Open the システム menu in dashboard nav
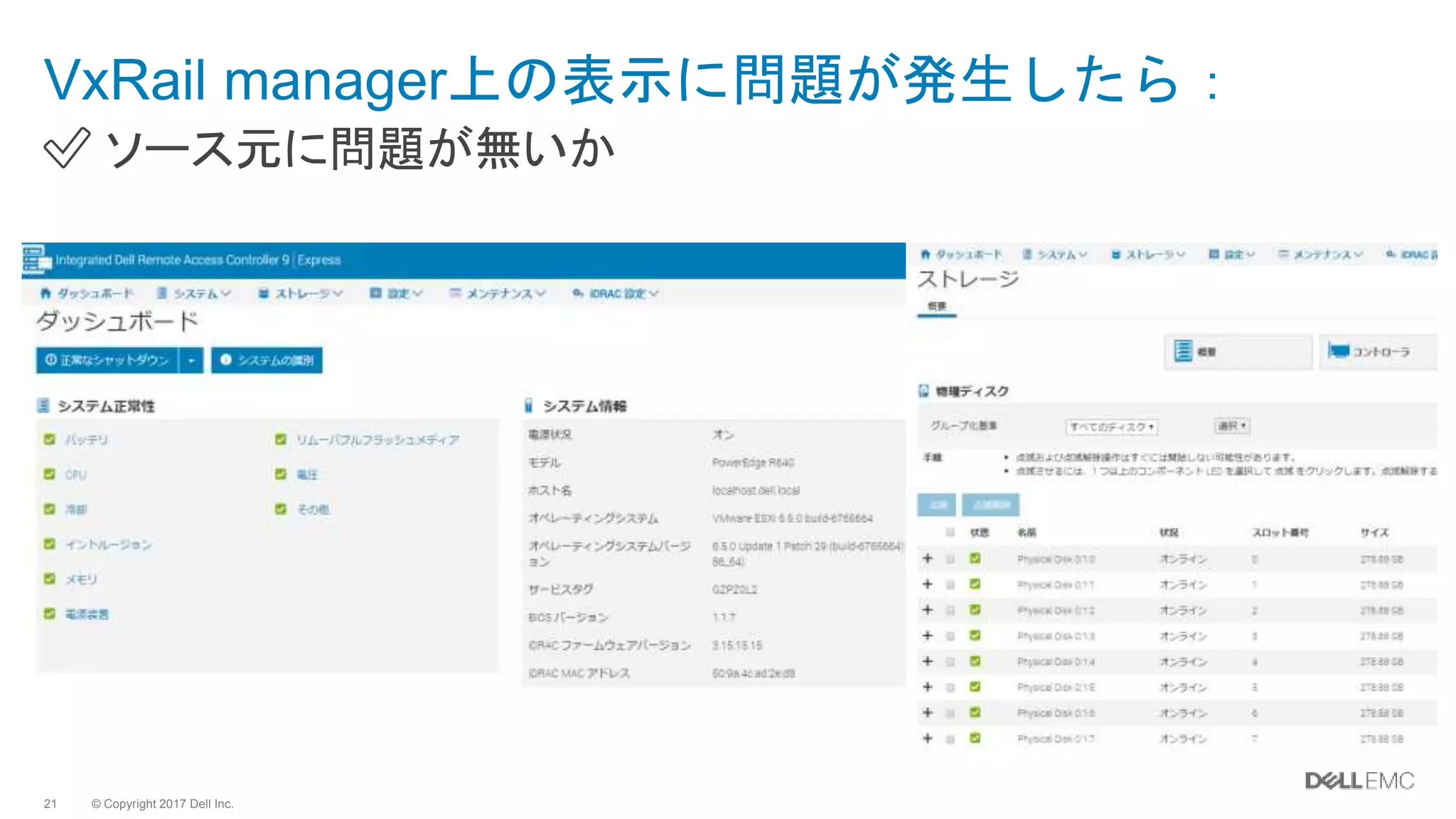The width and height of the screenshot is (1456, 819). pos(194,293)
